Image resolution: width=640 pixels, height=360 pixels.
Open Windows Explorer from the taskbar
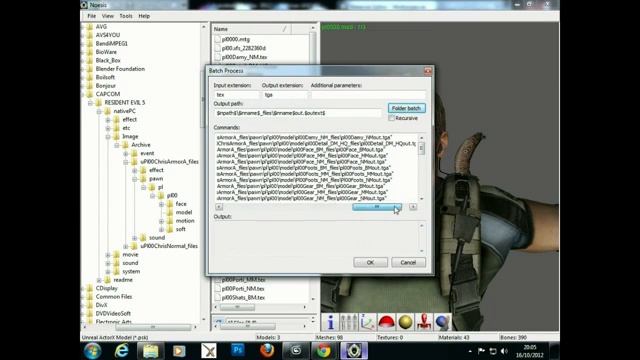click(x=150, y=351)
